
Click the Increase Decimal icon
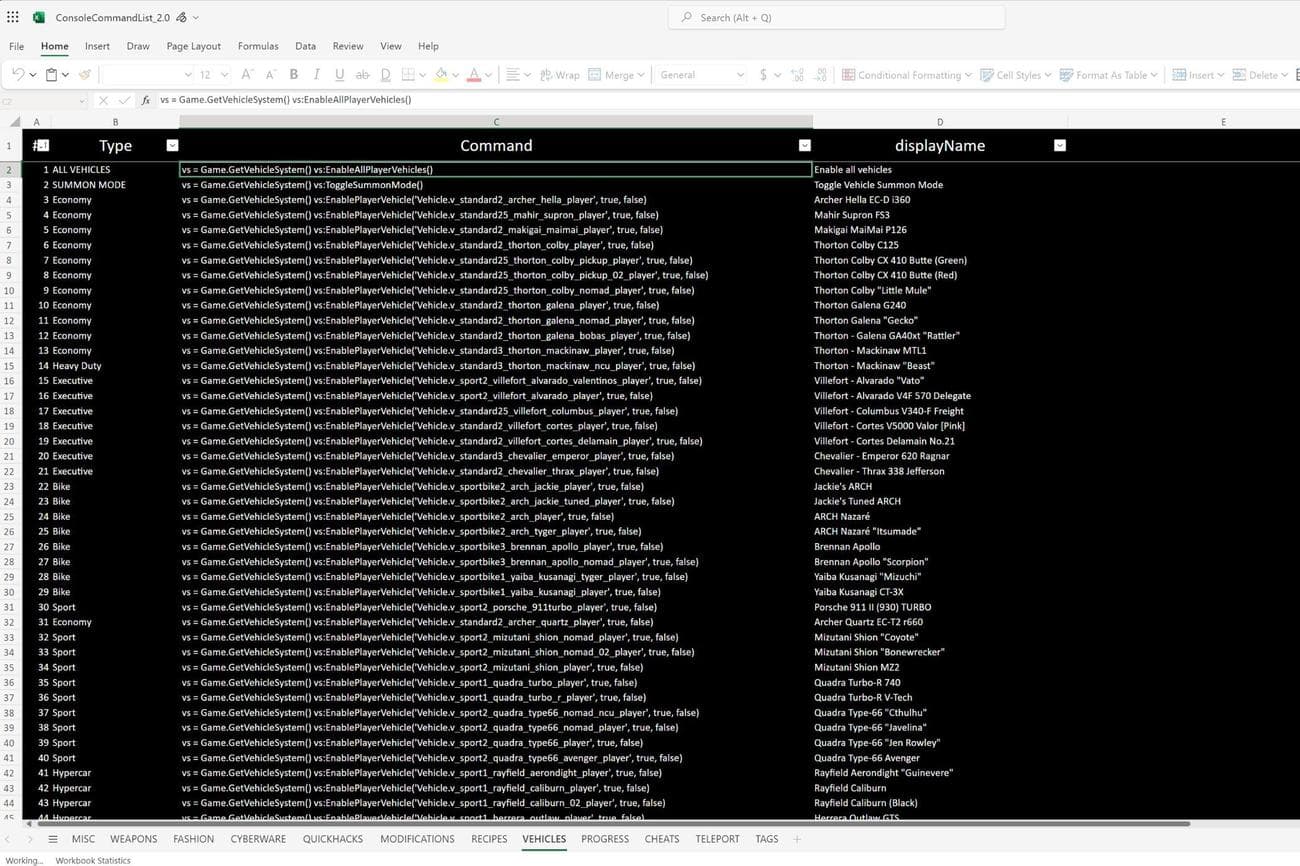click(x=797, y=75)
